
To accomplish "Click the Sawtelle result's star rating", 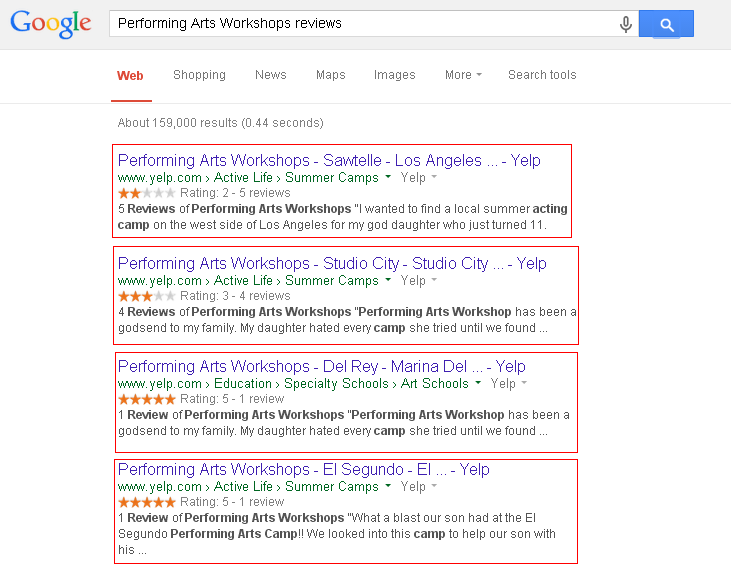I will (147, 193).
